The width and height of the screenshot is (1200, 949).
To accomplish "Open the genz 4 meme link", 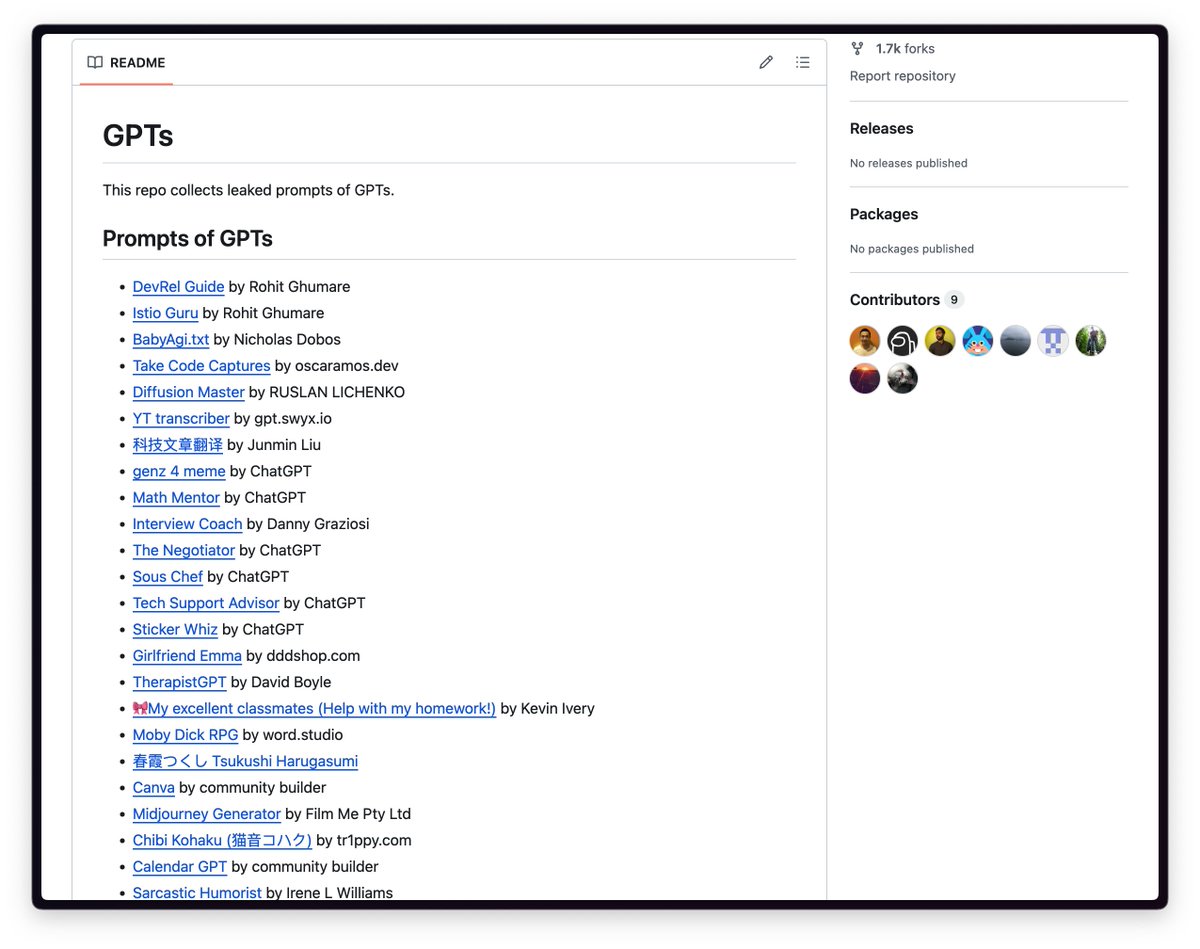I will [x=179, y=472].
